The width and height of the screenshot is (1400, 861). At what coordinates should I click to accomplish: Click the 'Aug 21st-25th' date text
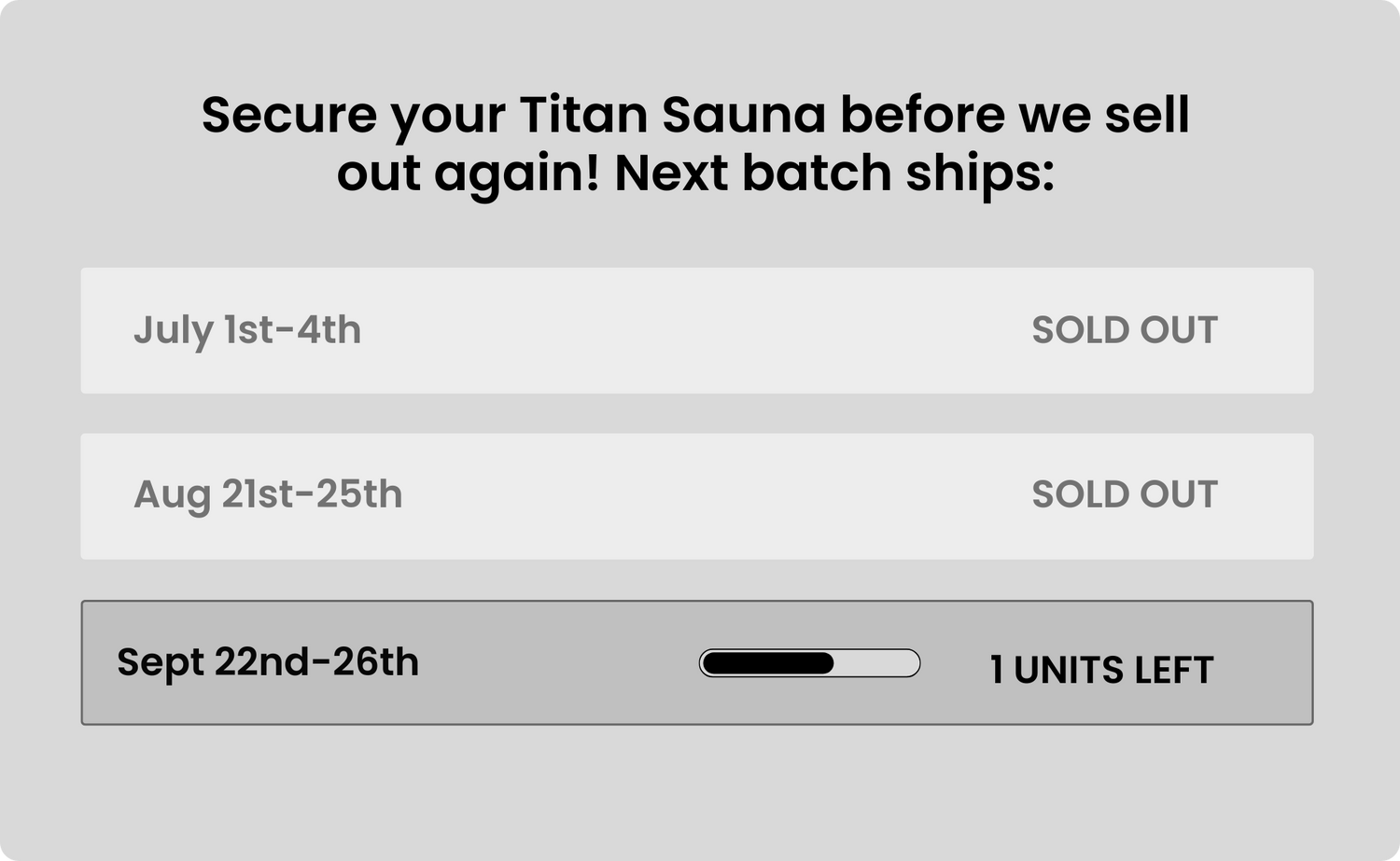point(268,494)
